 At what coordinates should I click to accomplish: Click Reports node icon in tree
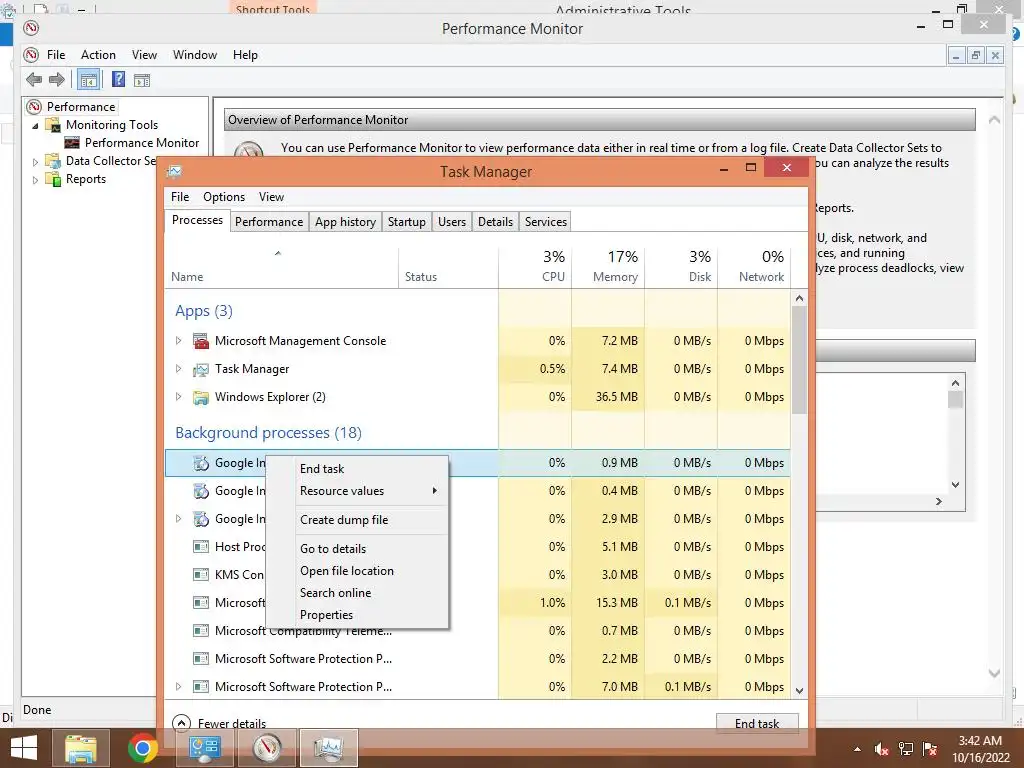pos(52,179)
